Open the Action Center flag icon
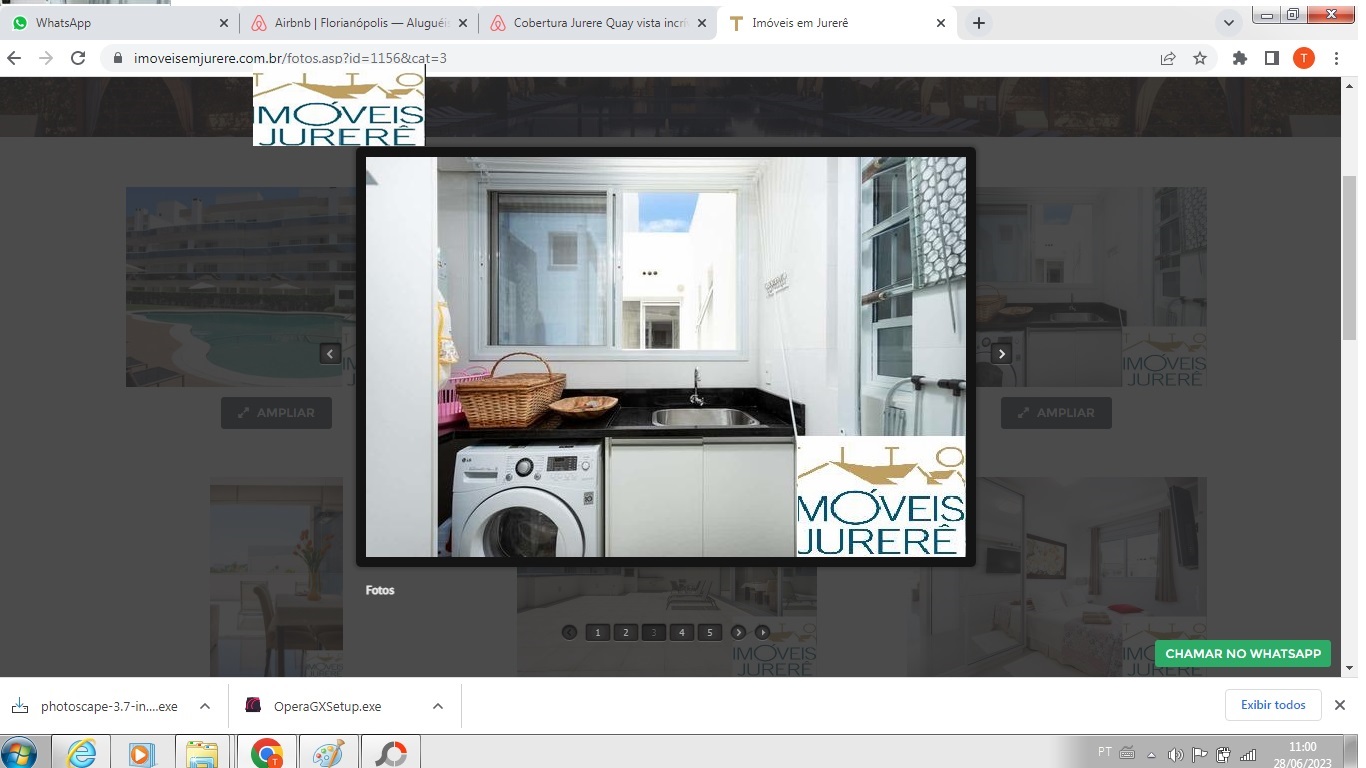The image size is (1366, 768). (x=1200, y=754)
